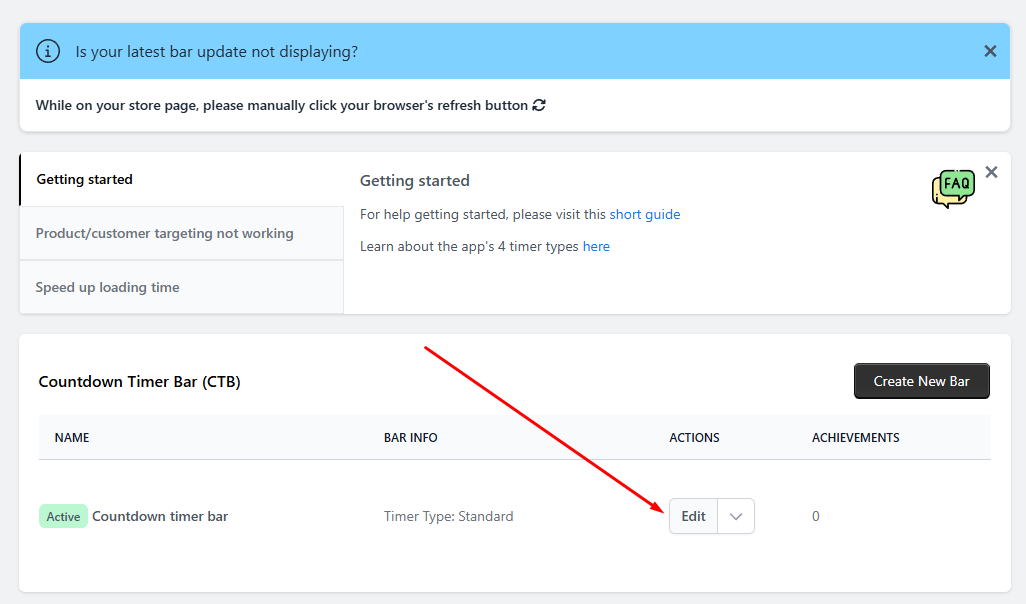This screenshot has height=604, width=1026.
Task: Close the Getting started help panel
Action: 991,172
